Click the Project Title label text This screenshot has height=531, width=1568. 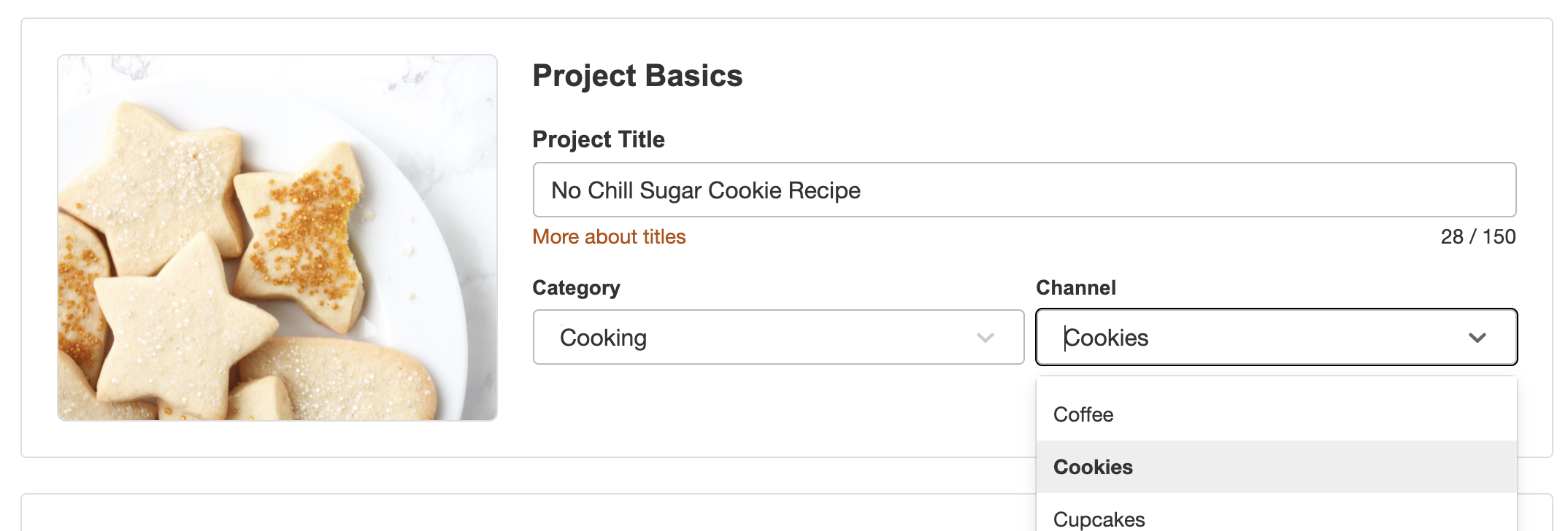pos(599,139)
